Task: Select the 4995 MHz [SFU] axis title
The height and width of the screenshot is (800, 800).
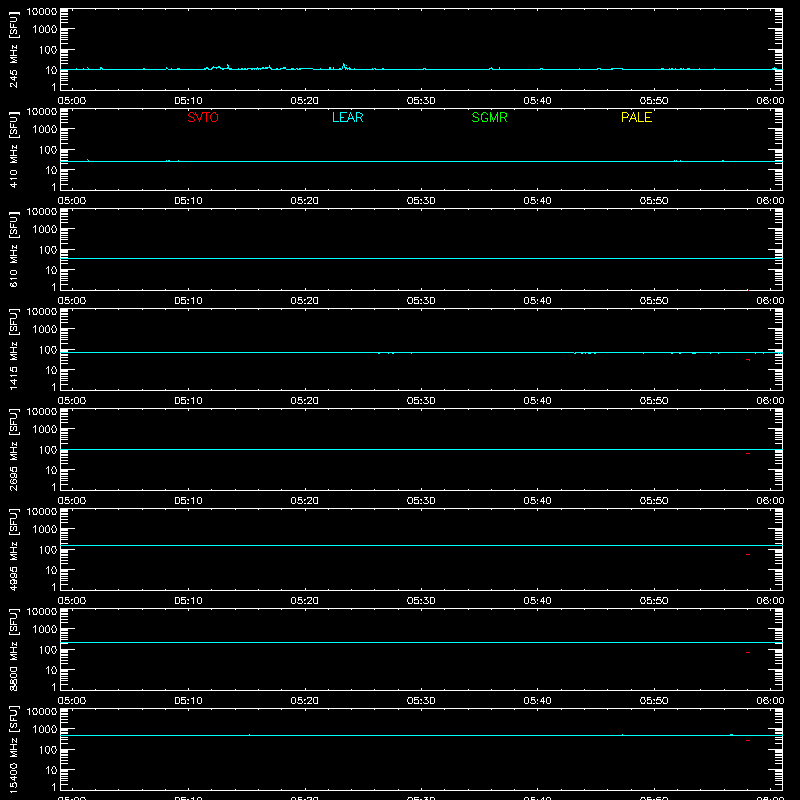Action: click(x=14, y=549)
